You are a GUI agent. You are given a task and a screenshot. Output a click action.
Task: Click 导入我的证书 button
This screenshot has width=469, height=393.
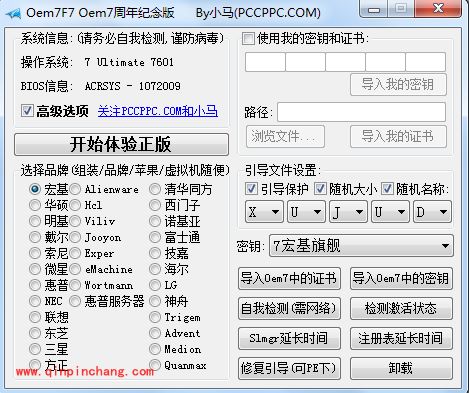click(x=398, y=136)
